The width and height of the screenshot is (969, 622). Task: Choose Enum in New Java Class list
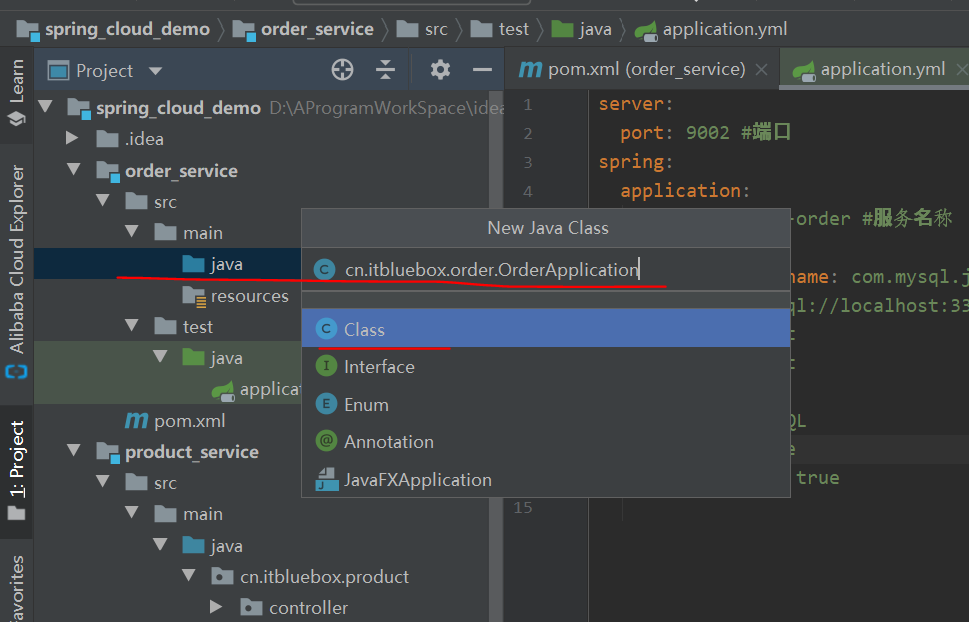tap(366, 405)
